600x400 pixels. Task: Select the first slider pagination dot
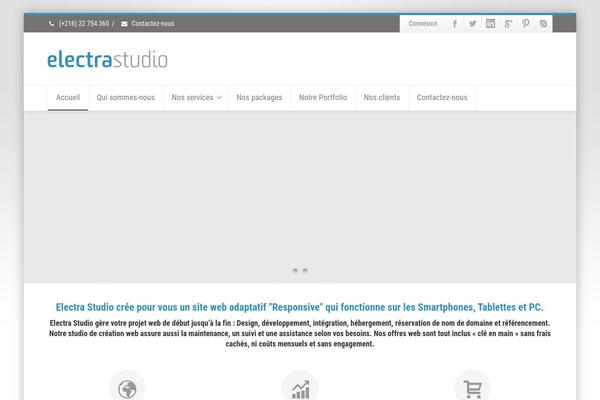click(295, 270)
